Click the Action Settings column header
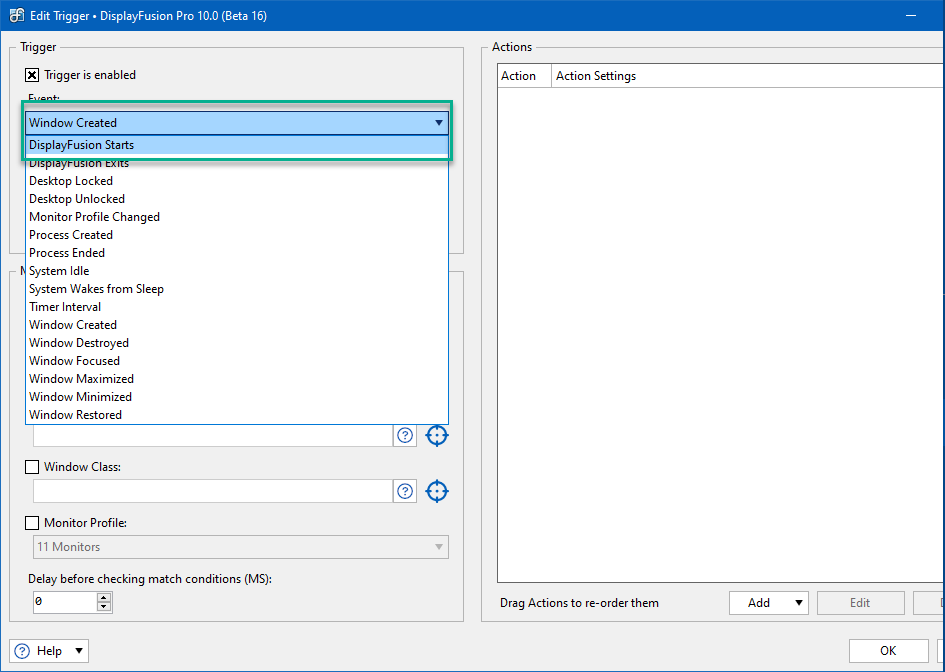The image size is (945, 672). tap(747, 76)
